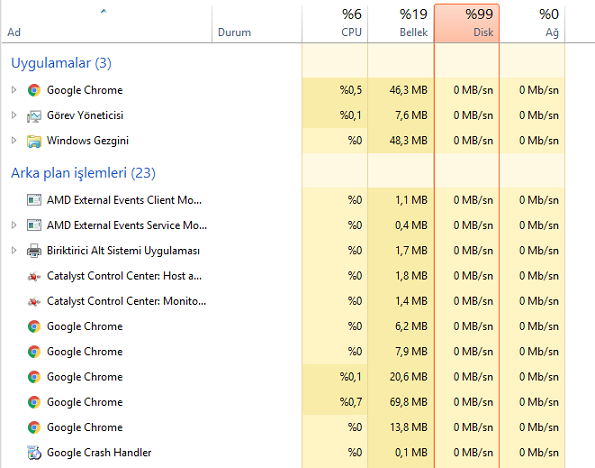Sort processes by the Ad column
The height and width of the screenshot is (468, 595).
(107, 23)
